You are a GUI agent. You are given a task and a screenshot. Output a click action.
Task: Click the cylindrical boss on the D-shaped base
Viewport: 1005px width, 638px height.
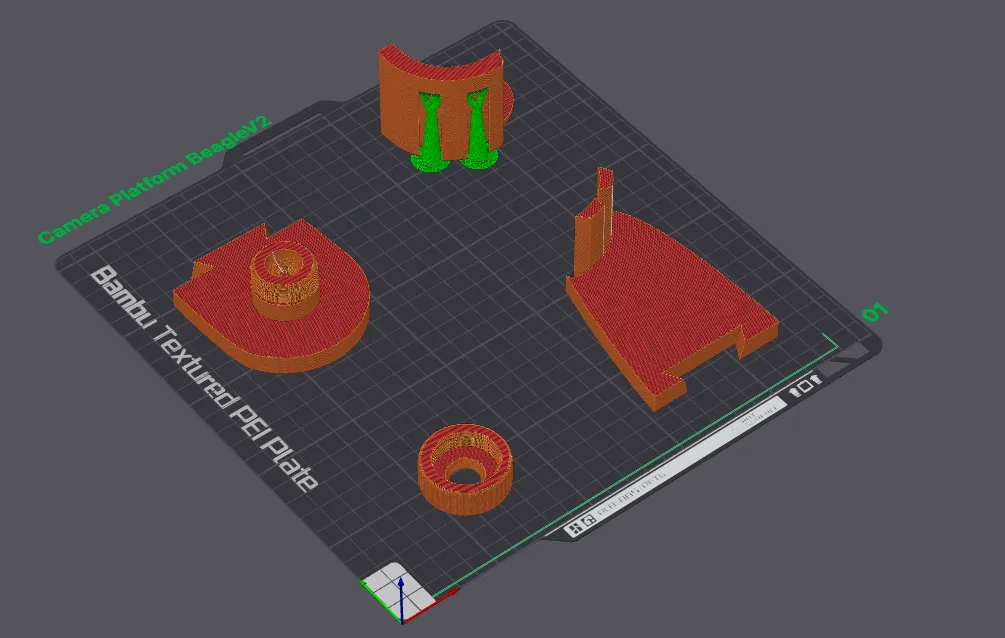[283, 280]
